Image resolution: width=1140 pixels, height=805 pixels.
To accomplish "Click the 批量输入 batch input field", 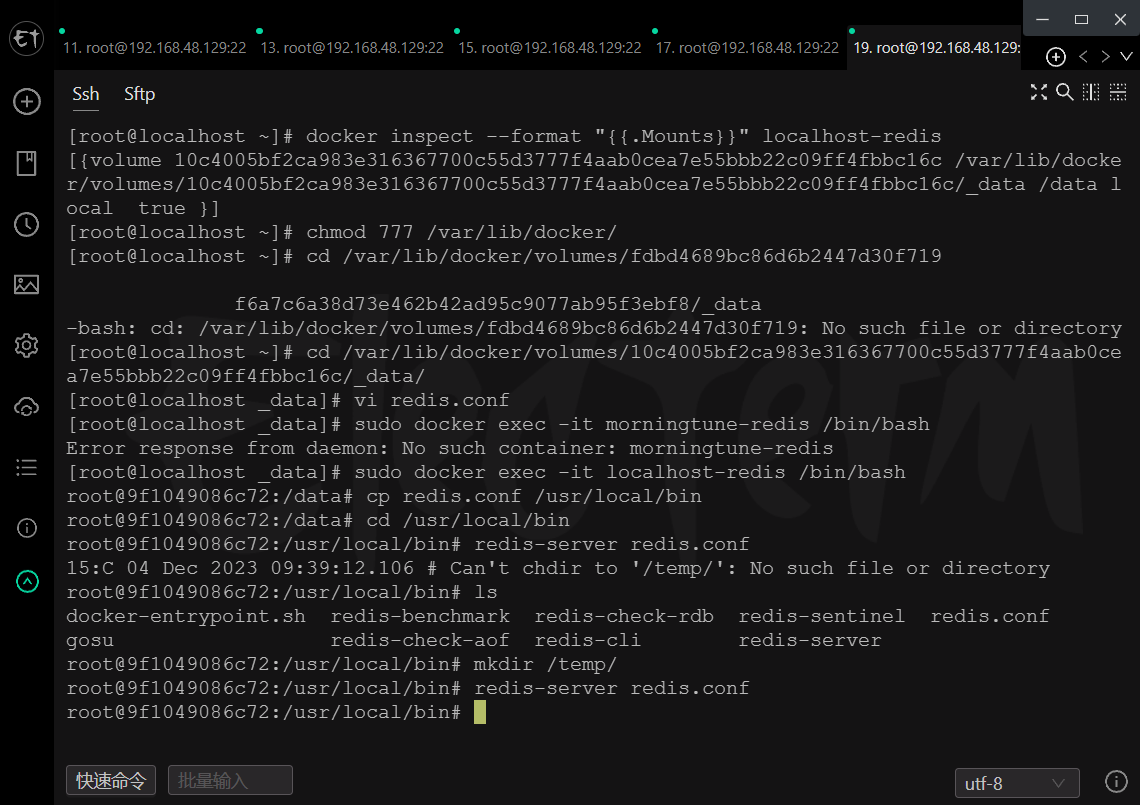I will pyautogui.click(x=230, y=780).
